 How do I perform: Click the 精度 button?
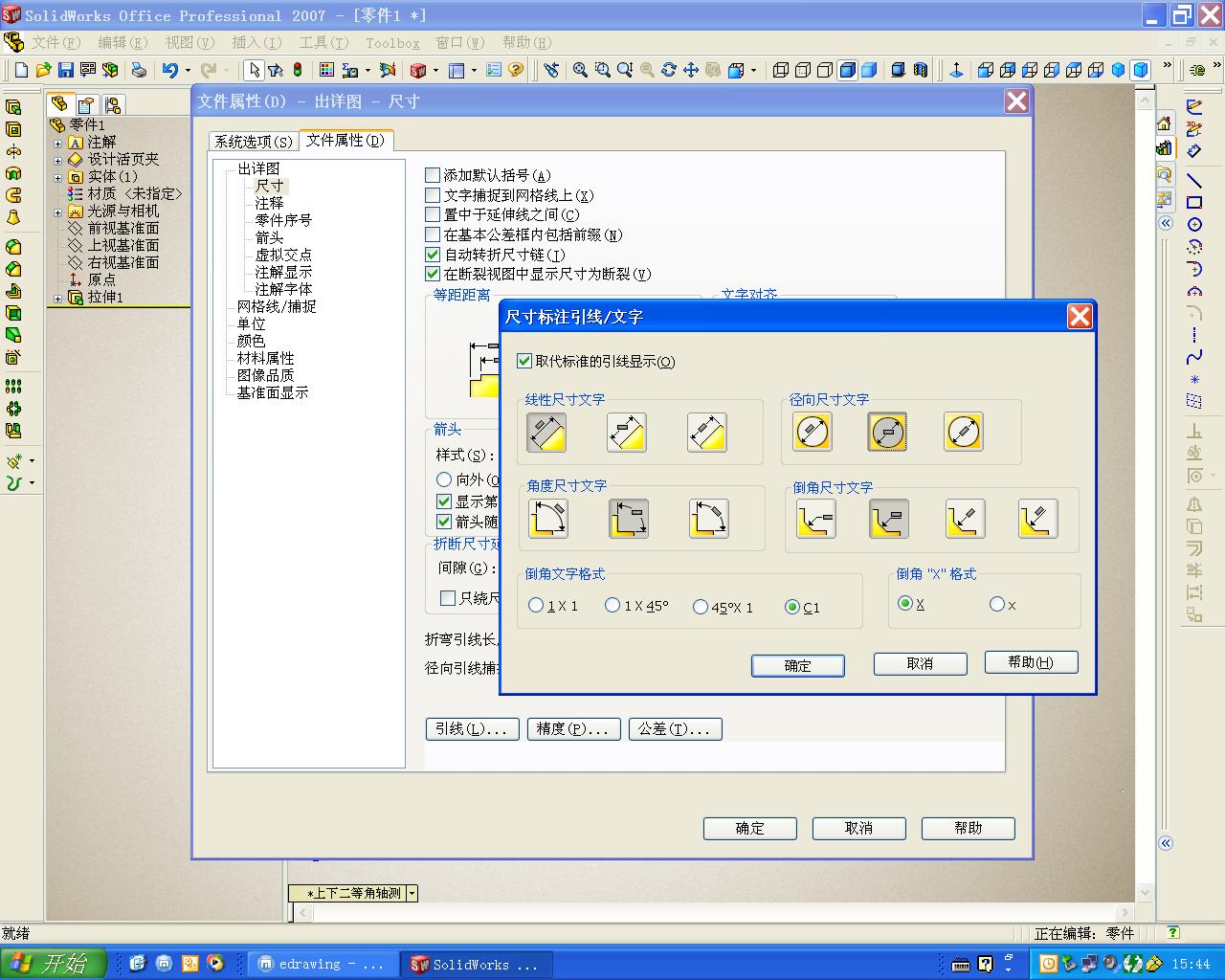click(573, 729)
